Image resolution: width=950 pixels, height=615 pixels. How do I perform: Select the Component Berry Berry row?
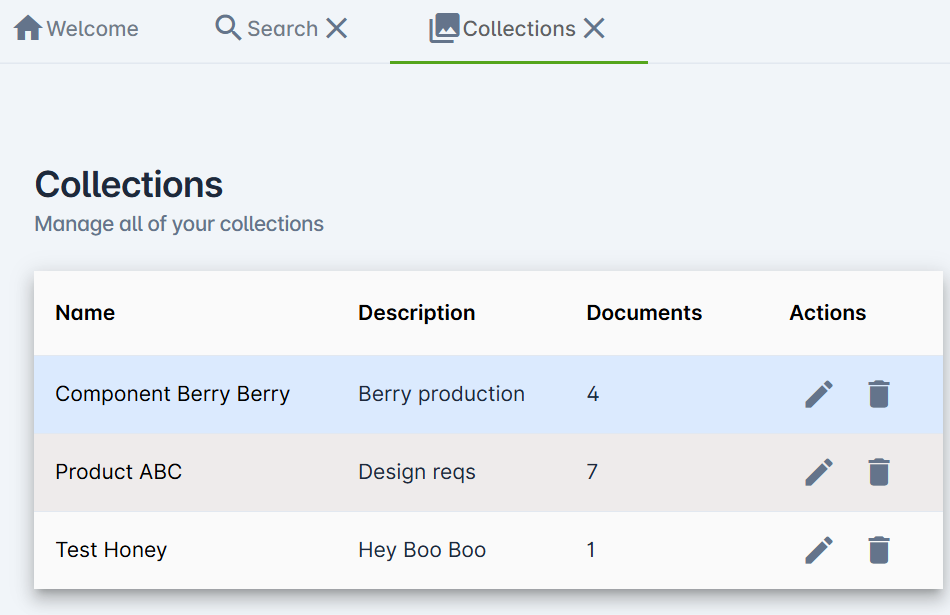pos(488,394)
